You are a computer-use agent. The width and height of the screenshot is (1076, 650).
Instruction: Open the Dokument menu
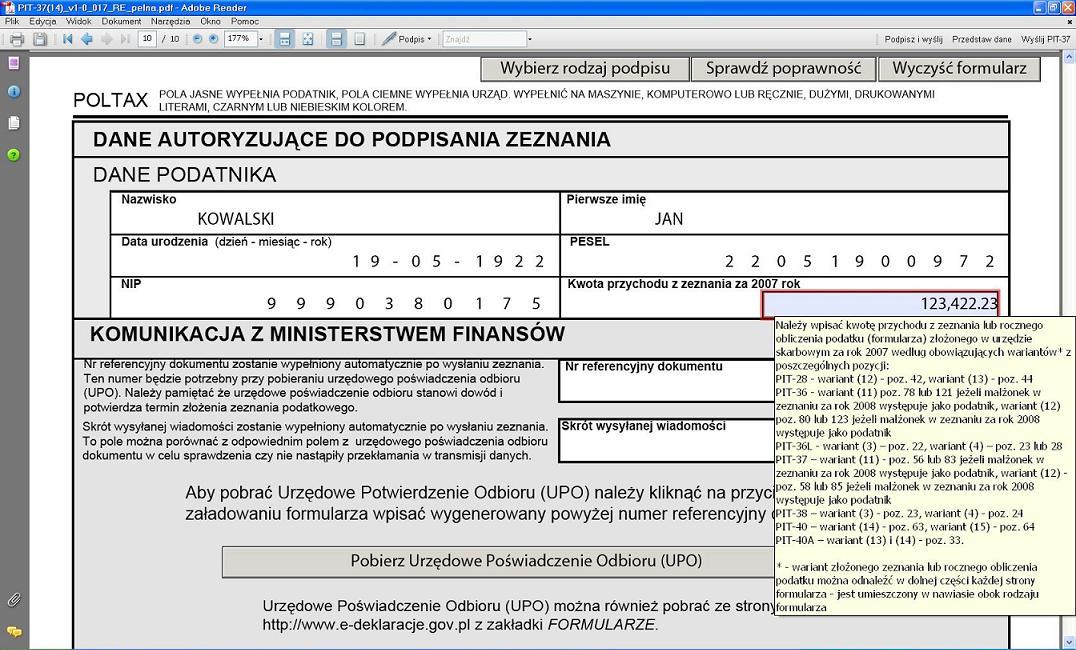point(121,21)
